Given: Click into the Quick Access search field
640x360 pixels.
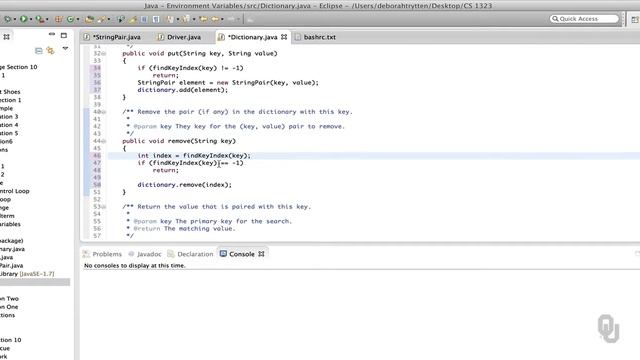Looking at the screenshot, I should [584, 19].
